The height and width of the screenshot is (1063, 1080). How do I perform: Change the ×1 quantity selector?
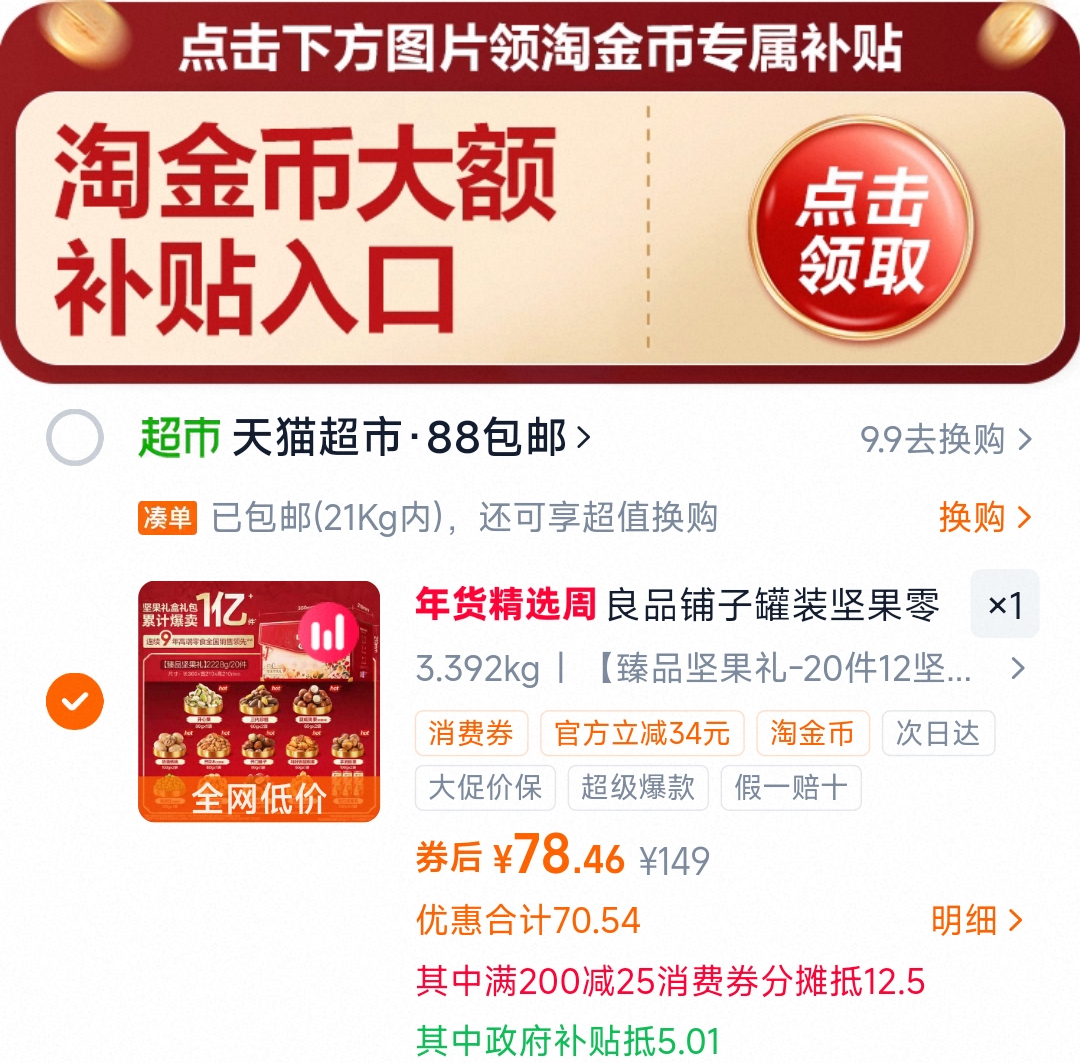coord(1005,604)
